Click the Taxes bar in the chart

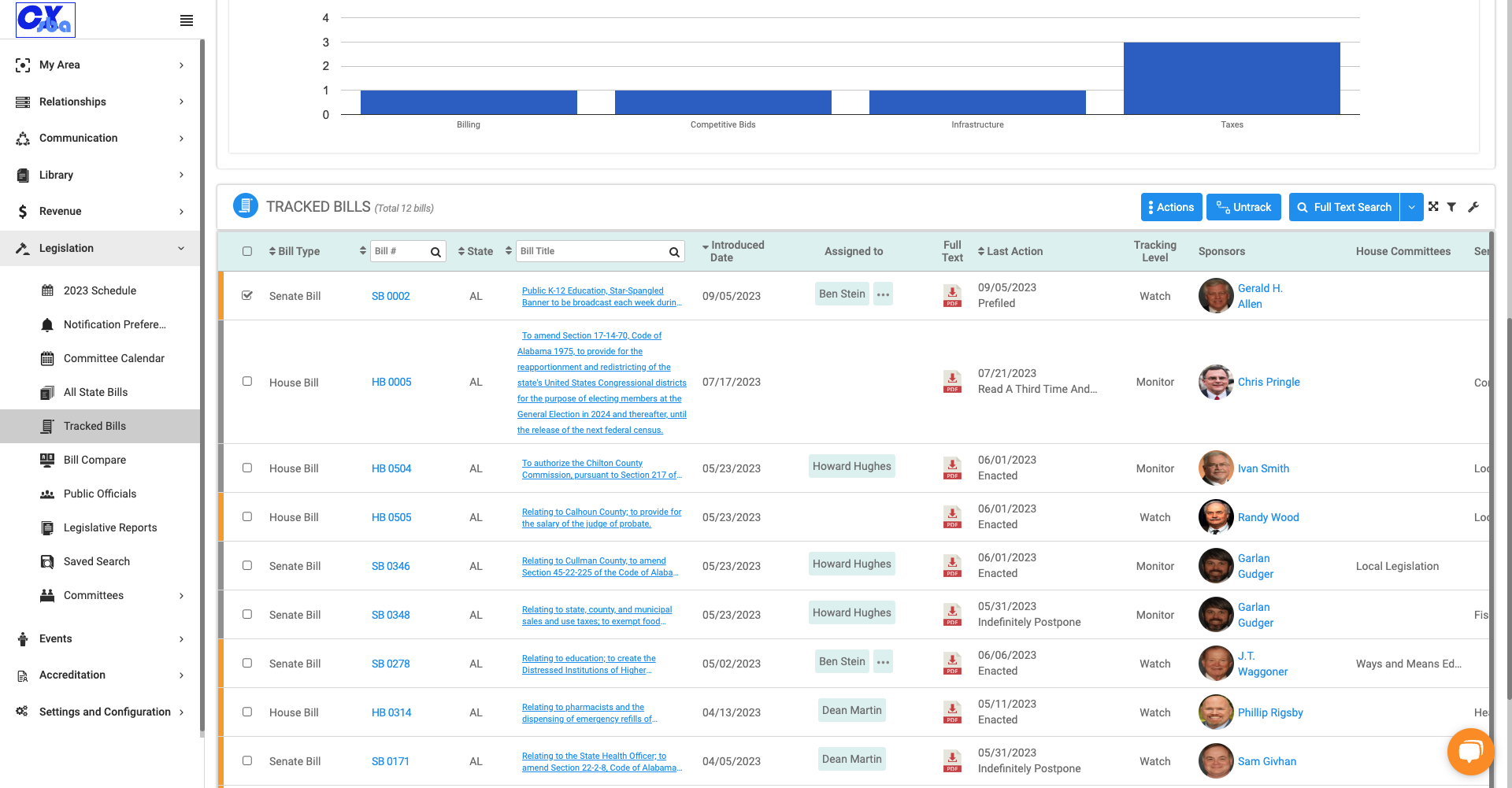pyautogui.click(x=1232, y=78)
